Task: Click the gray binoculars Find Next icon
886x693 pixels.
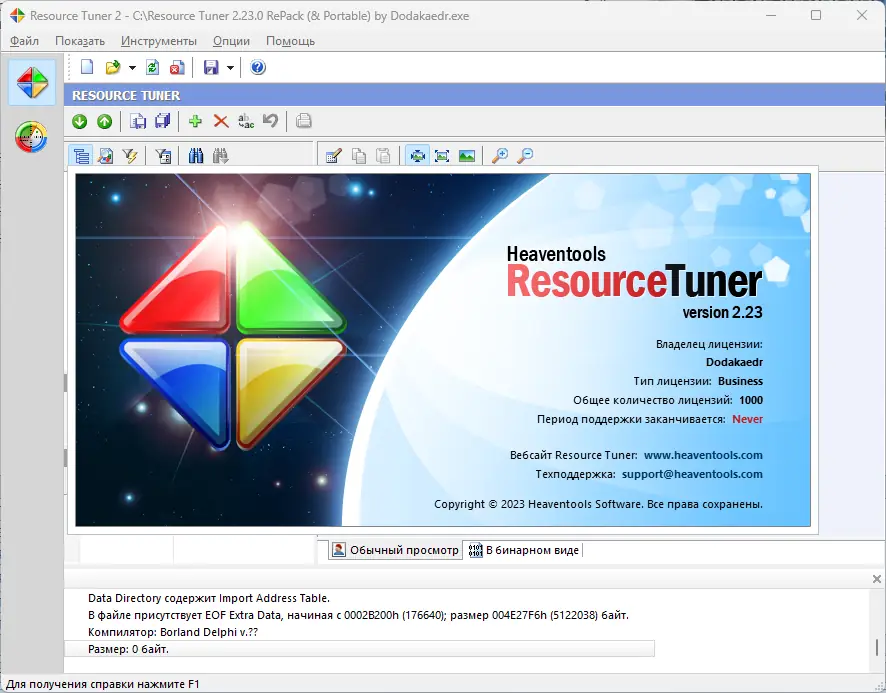Action: [x=220, y=155]
